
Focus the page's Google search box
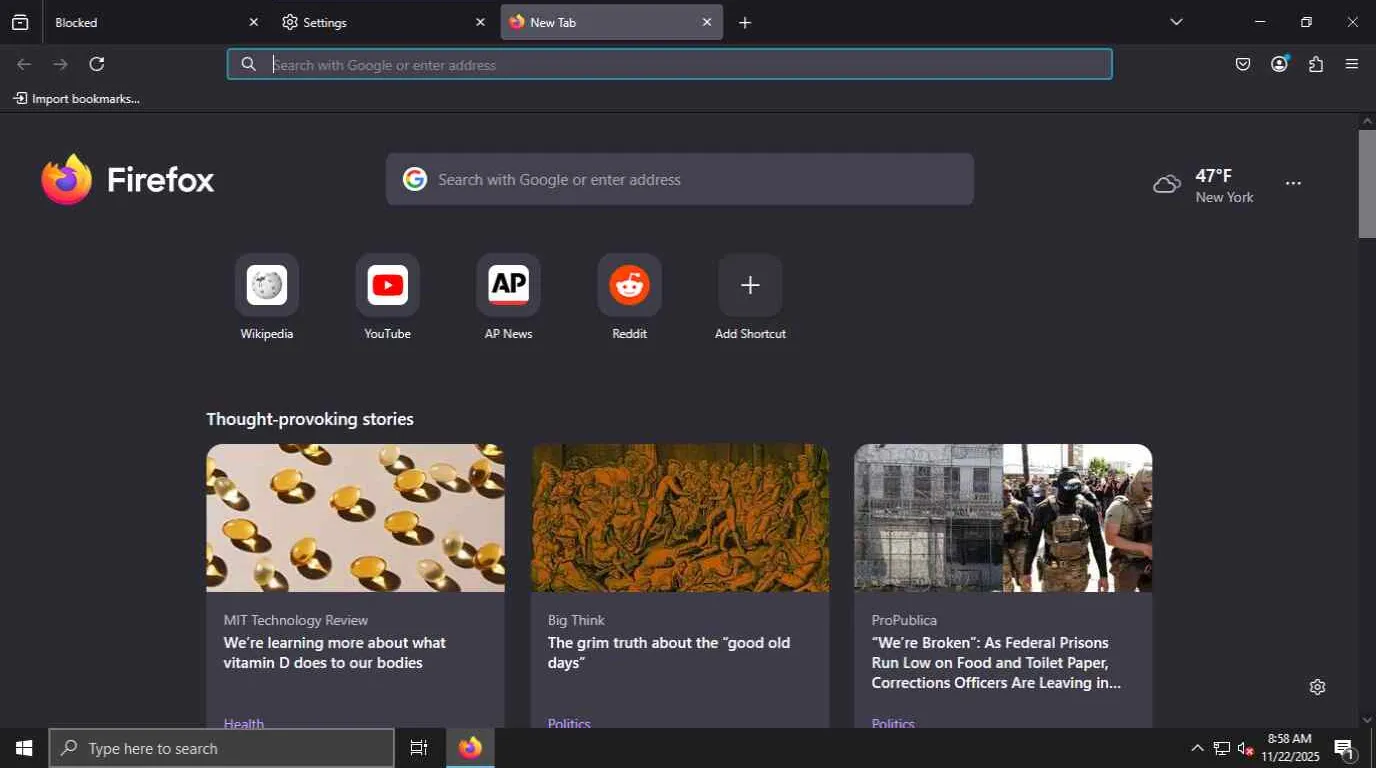tap(680, 179)
